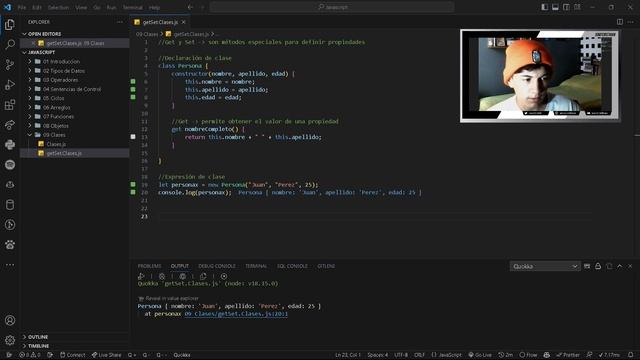Open the Python icon in activity bar

point(10,144)
